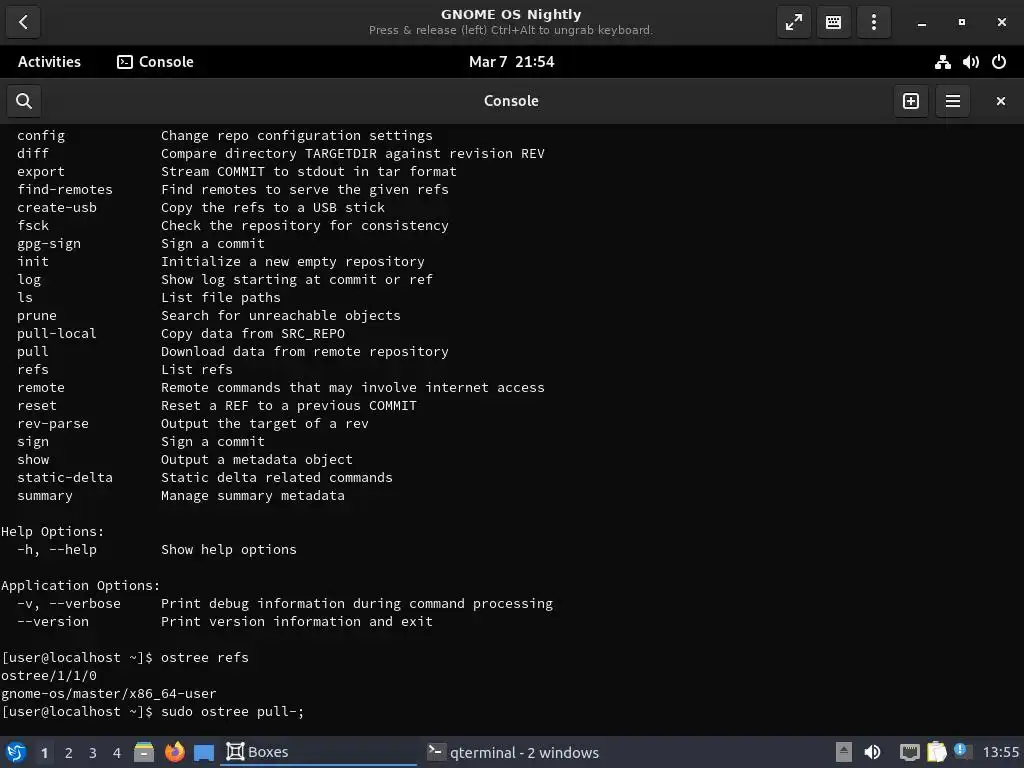This screenshot has width=1024, height=768.
Task: Click the 'ostree refs' command text
Action: point(204,657)
